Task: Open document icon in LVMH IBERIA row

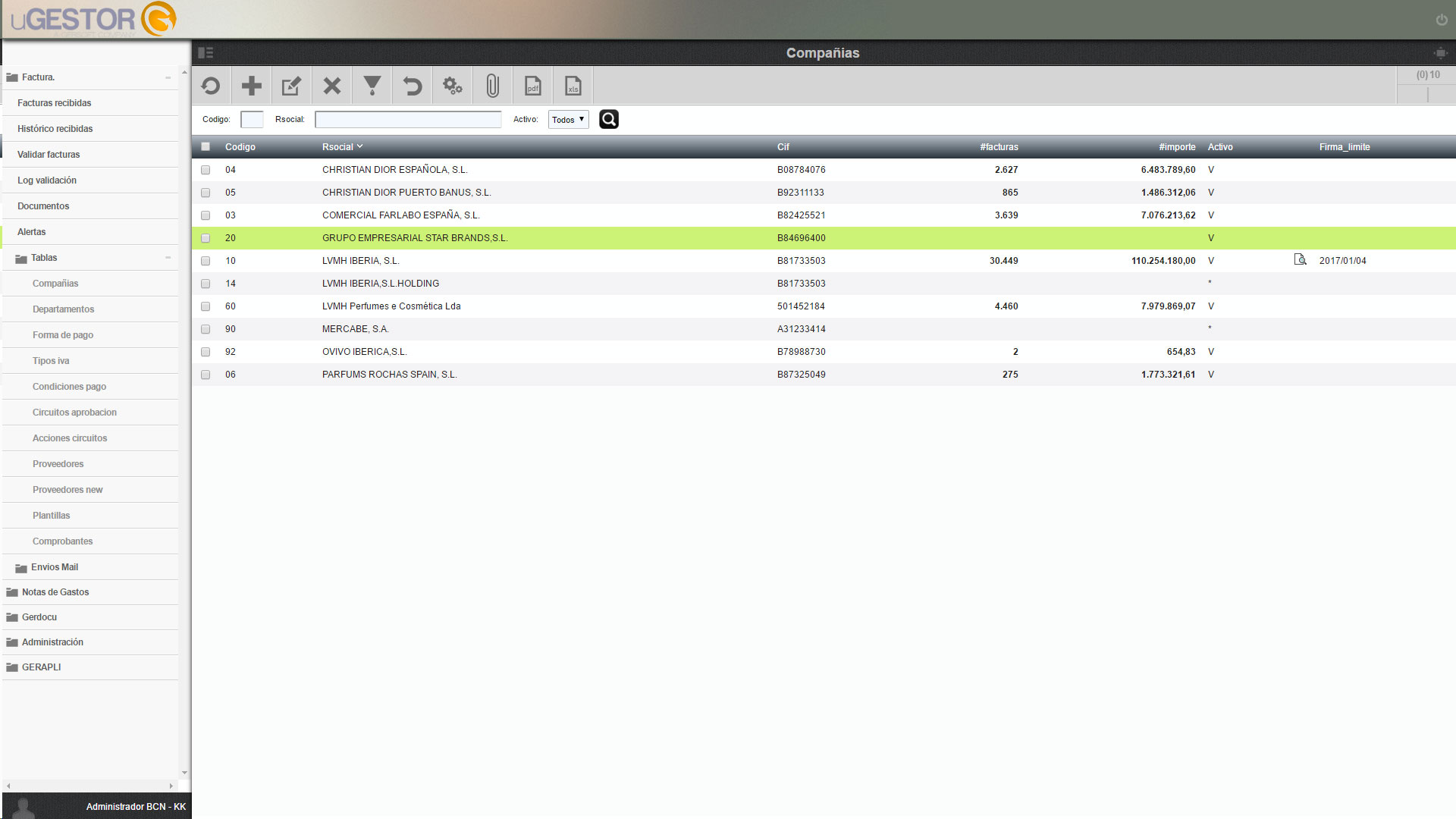Action: [1301, 260]
